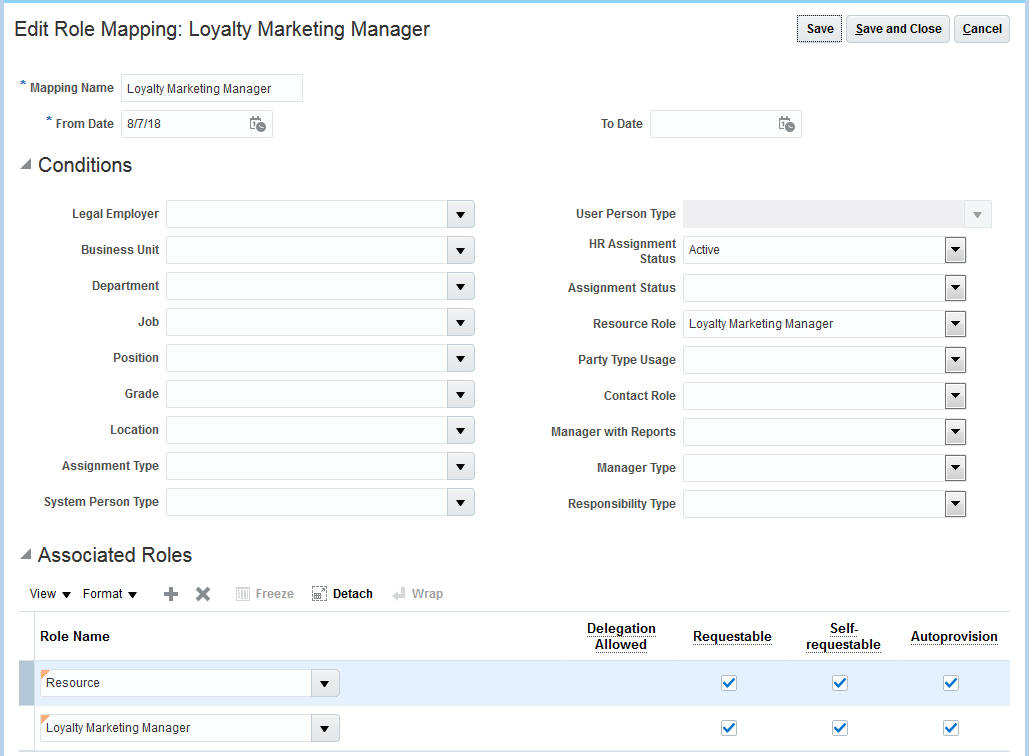Click the Cancel button
1029x756 pixels.
tap(982, 29)
